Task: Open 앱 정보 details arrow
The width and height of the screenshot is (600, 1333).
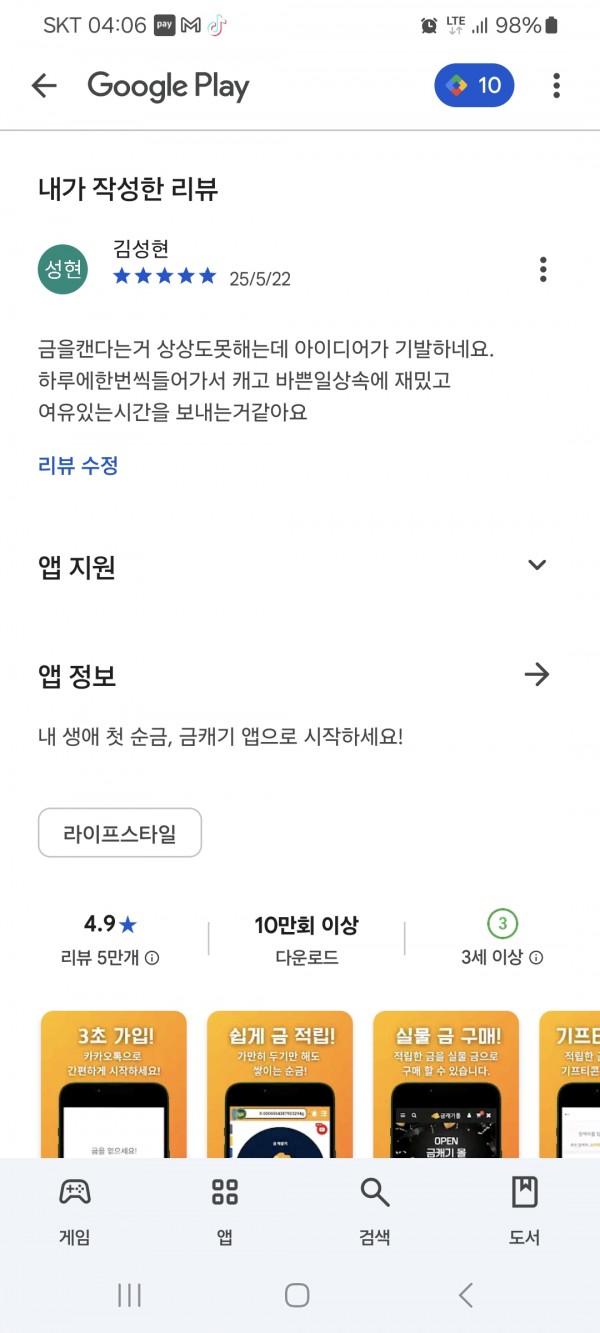Action: pyautogui.click(x=537, y=675)
